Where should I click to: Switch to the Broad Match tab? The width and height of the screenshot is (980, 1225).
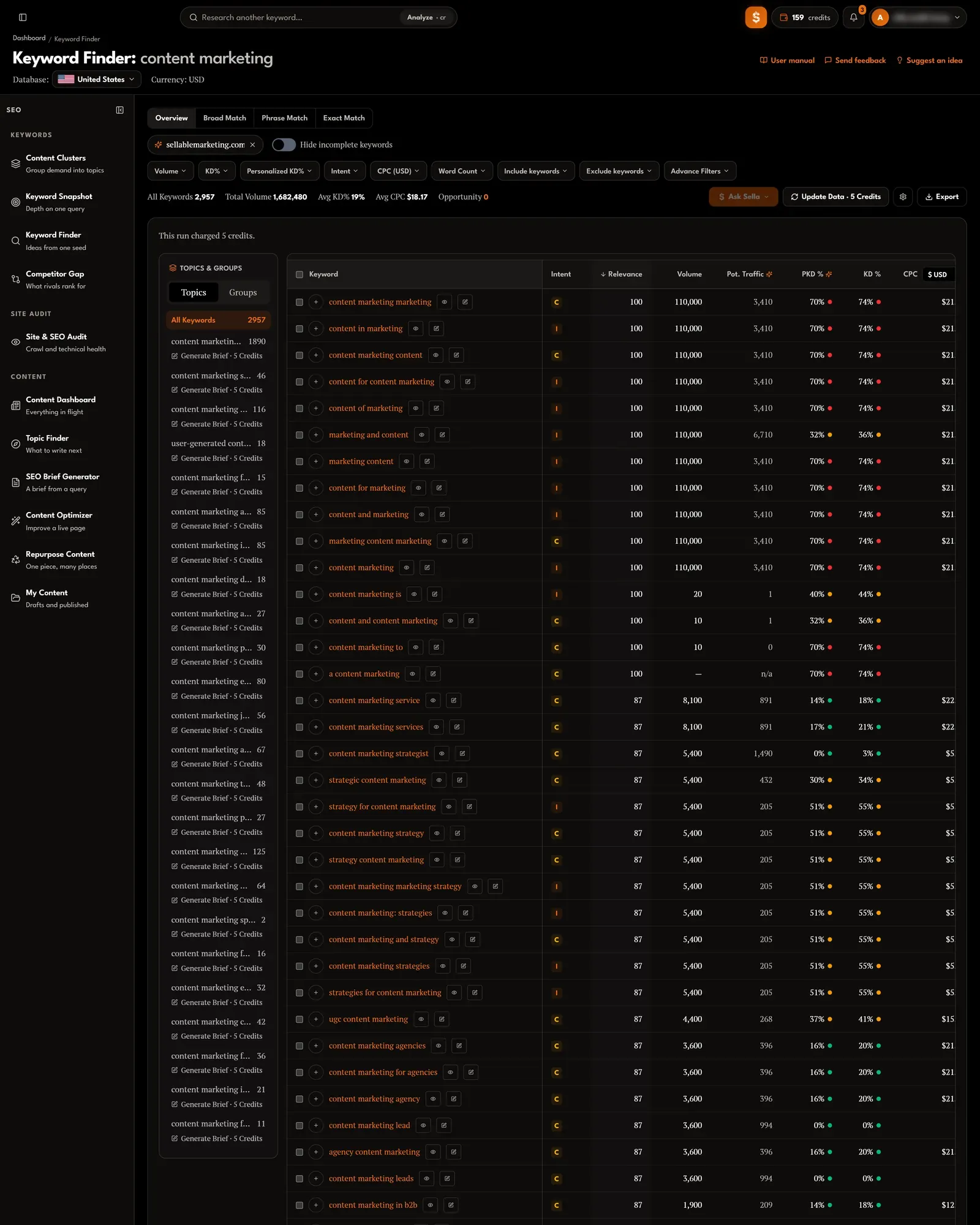tap(225, 118)
